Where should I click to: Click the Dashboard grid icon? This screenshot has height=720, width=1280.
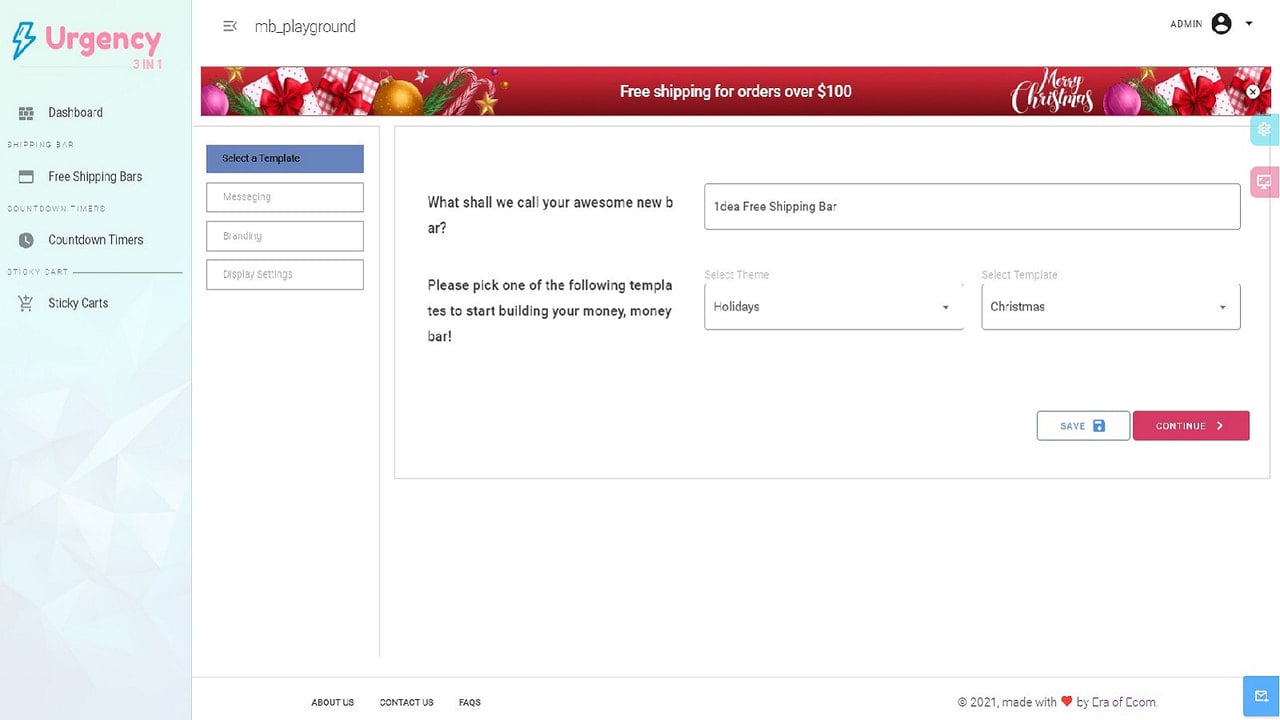26,113
